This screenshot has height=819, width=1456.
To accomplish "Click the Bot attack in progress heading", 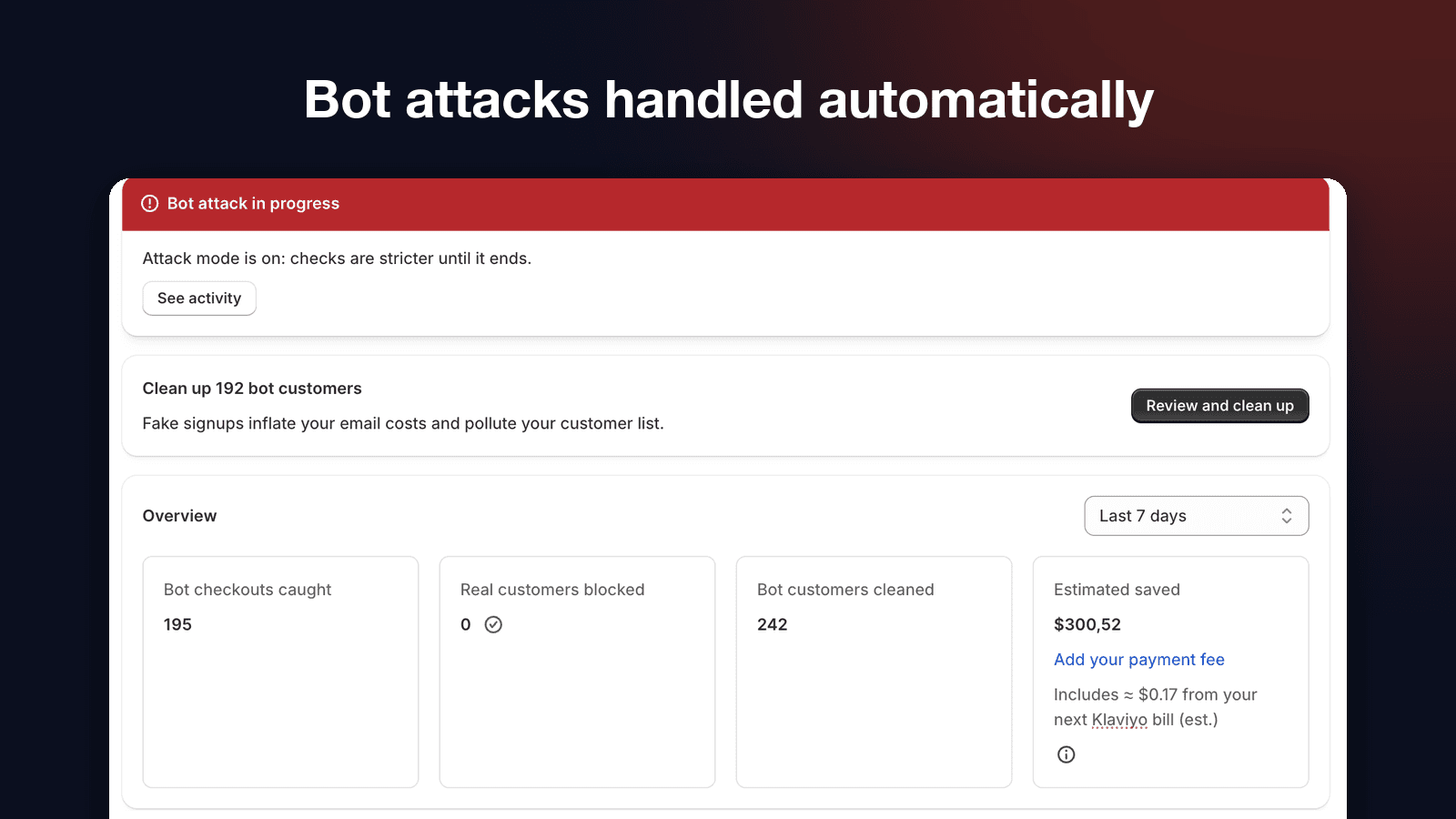I will pos(253,204).
